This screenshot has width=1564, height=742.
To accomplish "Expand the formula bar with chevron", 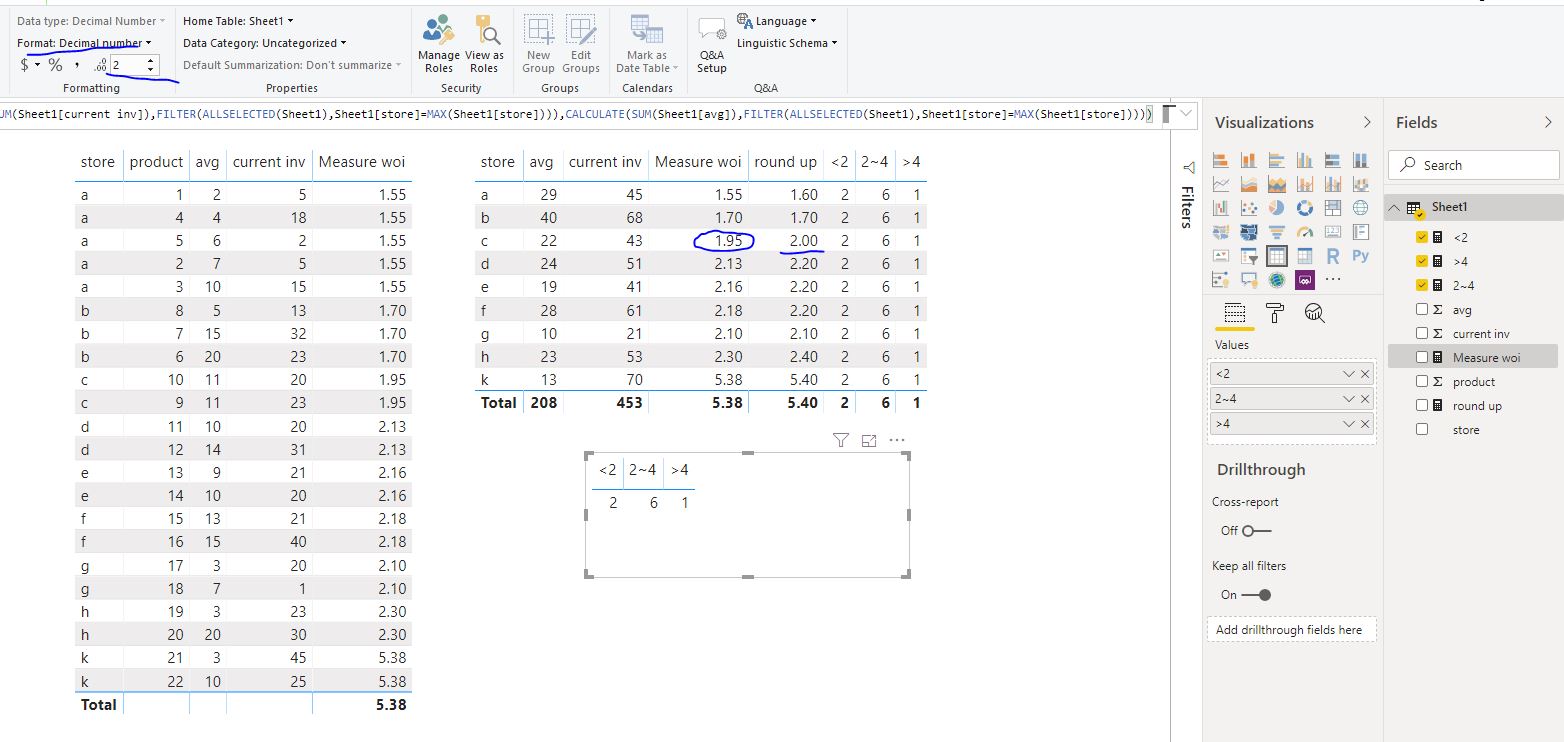I will click(1186, 114).
